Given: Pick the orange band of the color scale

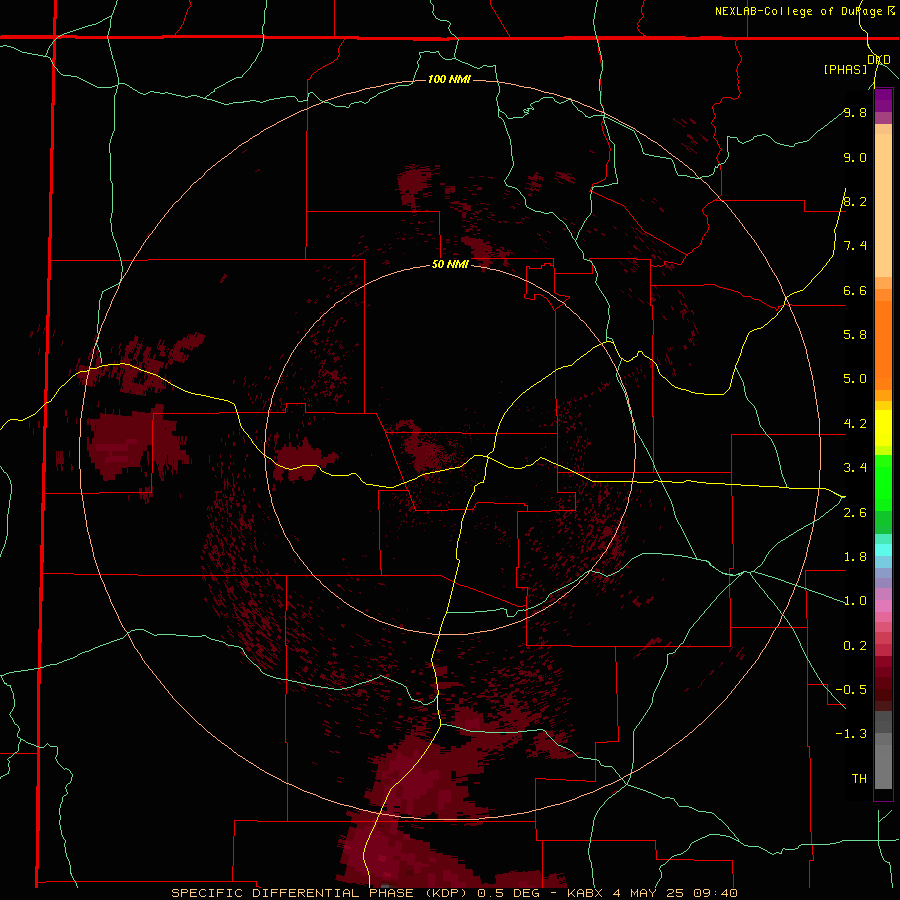Looking at the screenshot, I should [x=883, y=344].
